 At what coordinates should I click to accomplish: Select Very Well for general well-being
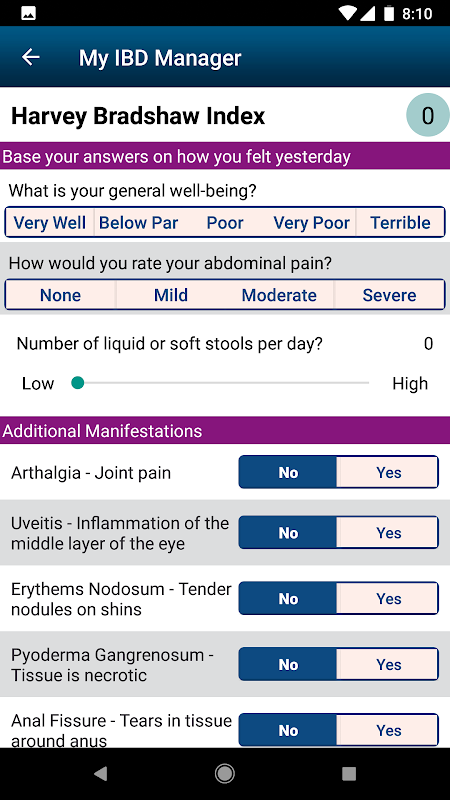[49, 223]
